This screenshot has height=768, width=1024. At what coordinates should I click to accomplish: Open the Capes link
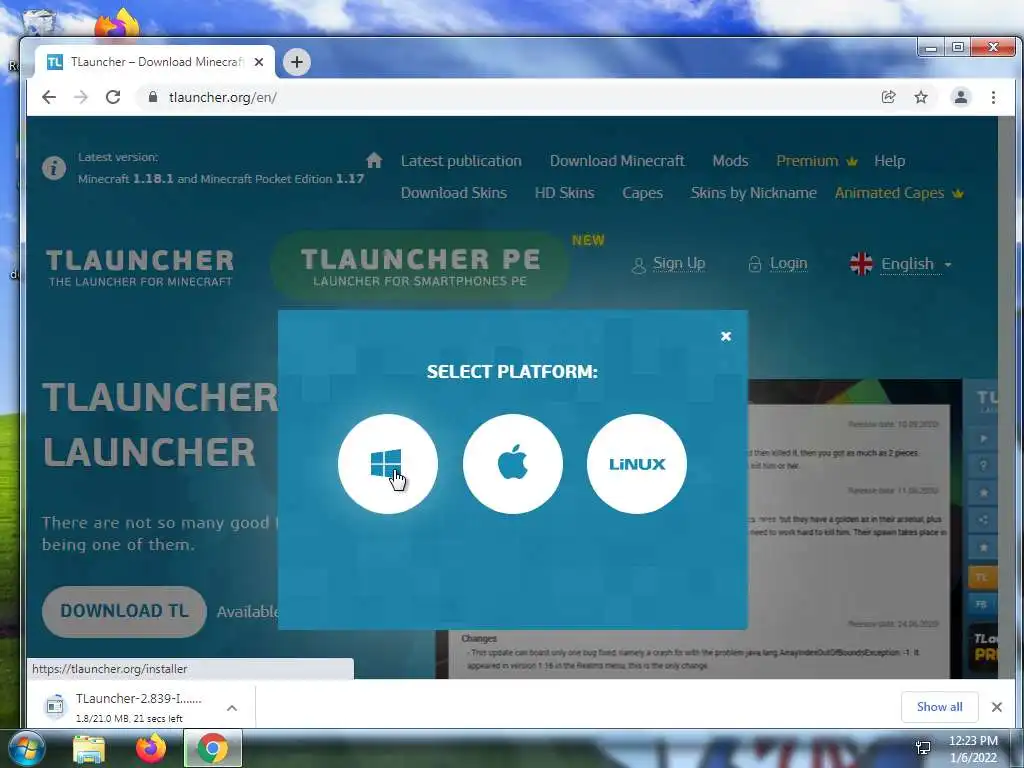click(643, 193)
